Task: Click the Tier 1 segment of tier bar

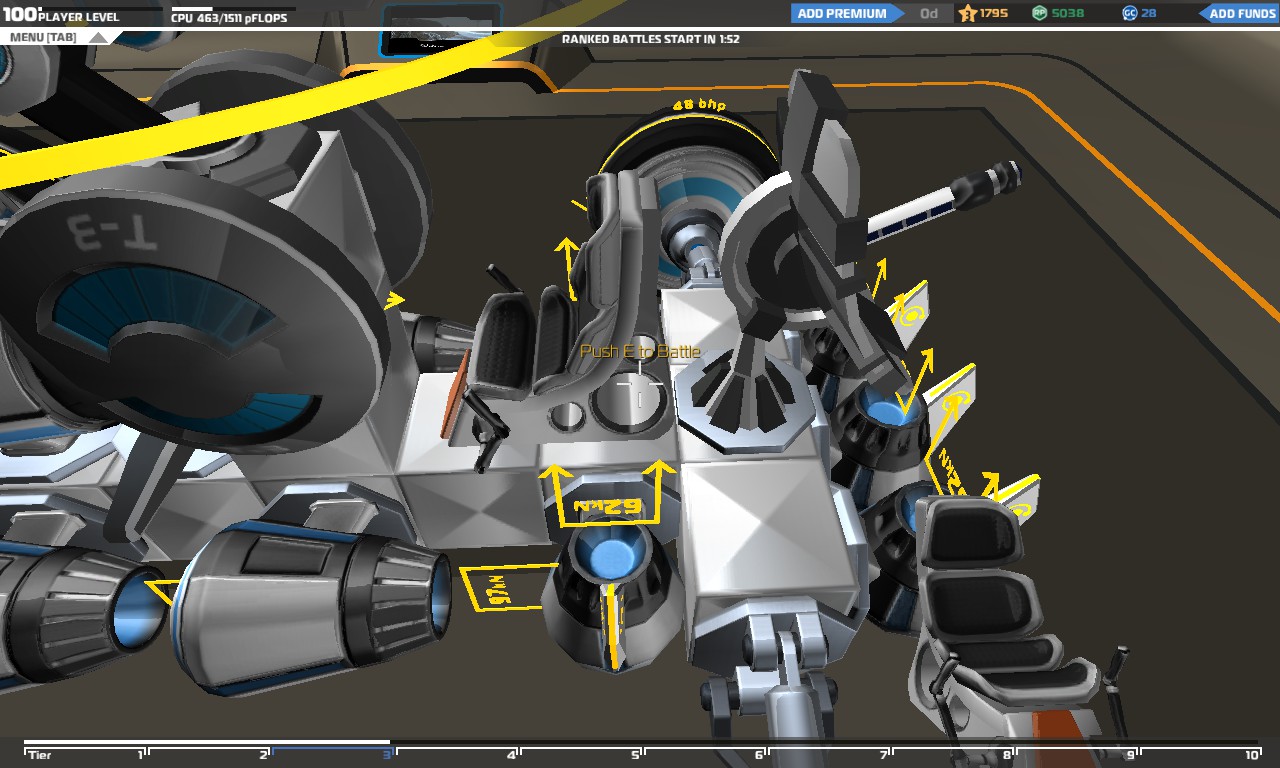Action: pos(85,752)
